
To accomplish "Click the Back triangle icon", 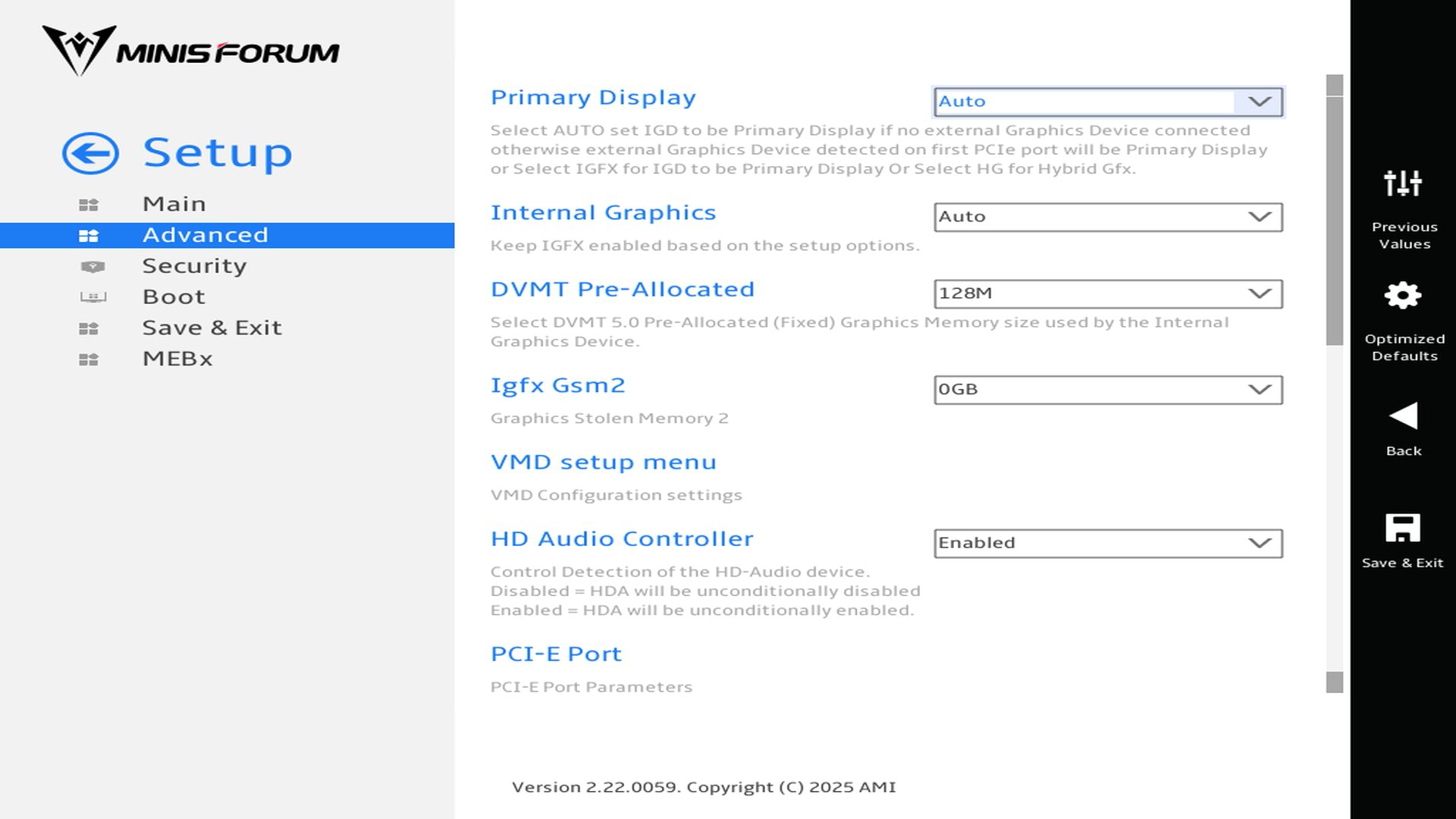I will tap(1403, 416).
